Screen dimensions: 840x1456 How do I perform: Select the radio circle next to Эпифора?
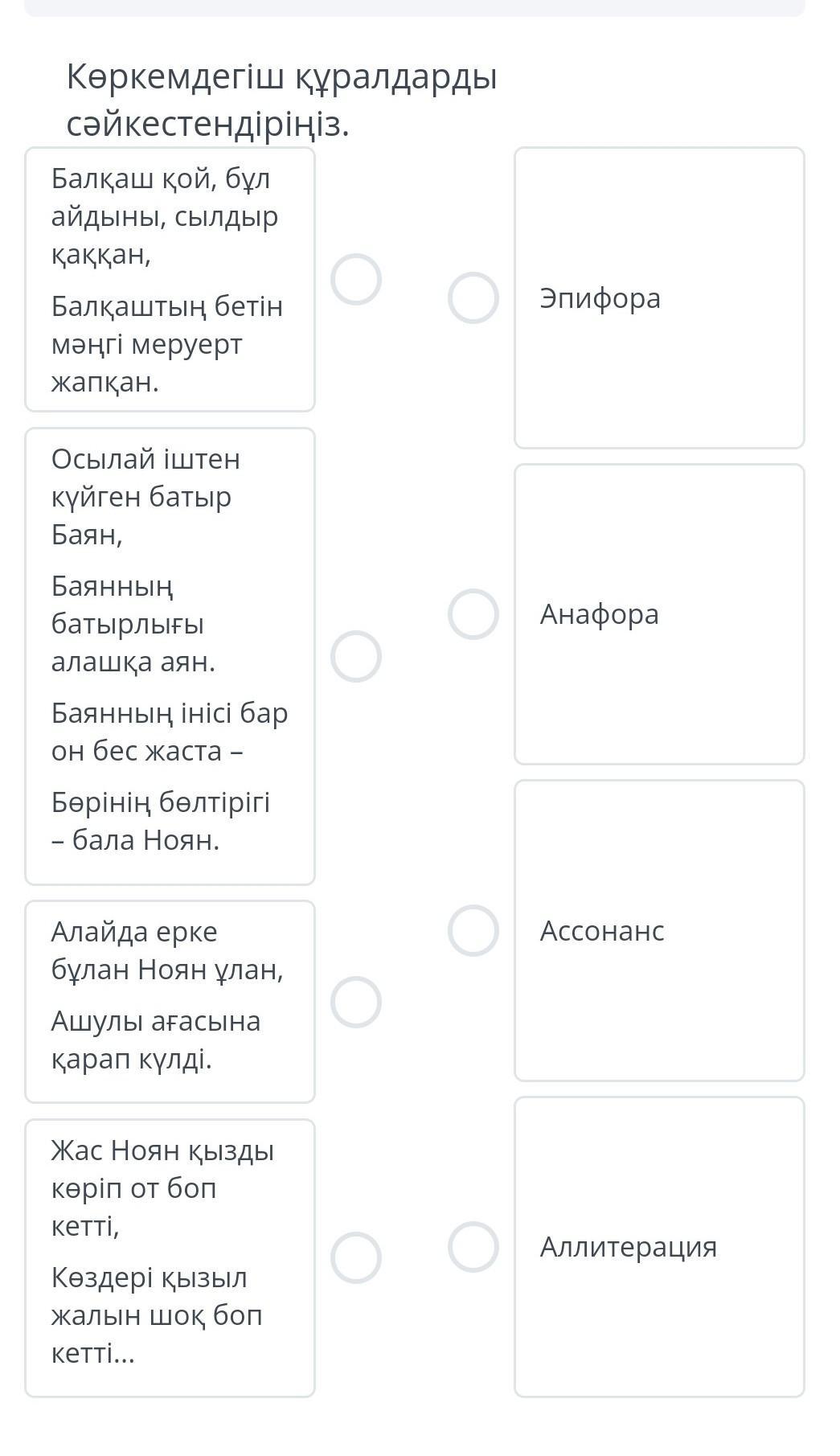473,297
